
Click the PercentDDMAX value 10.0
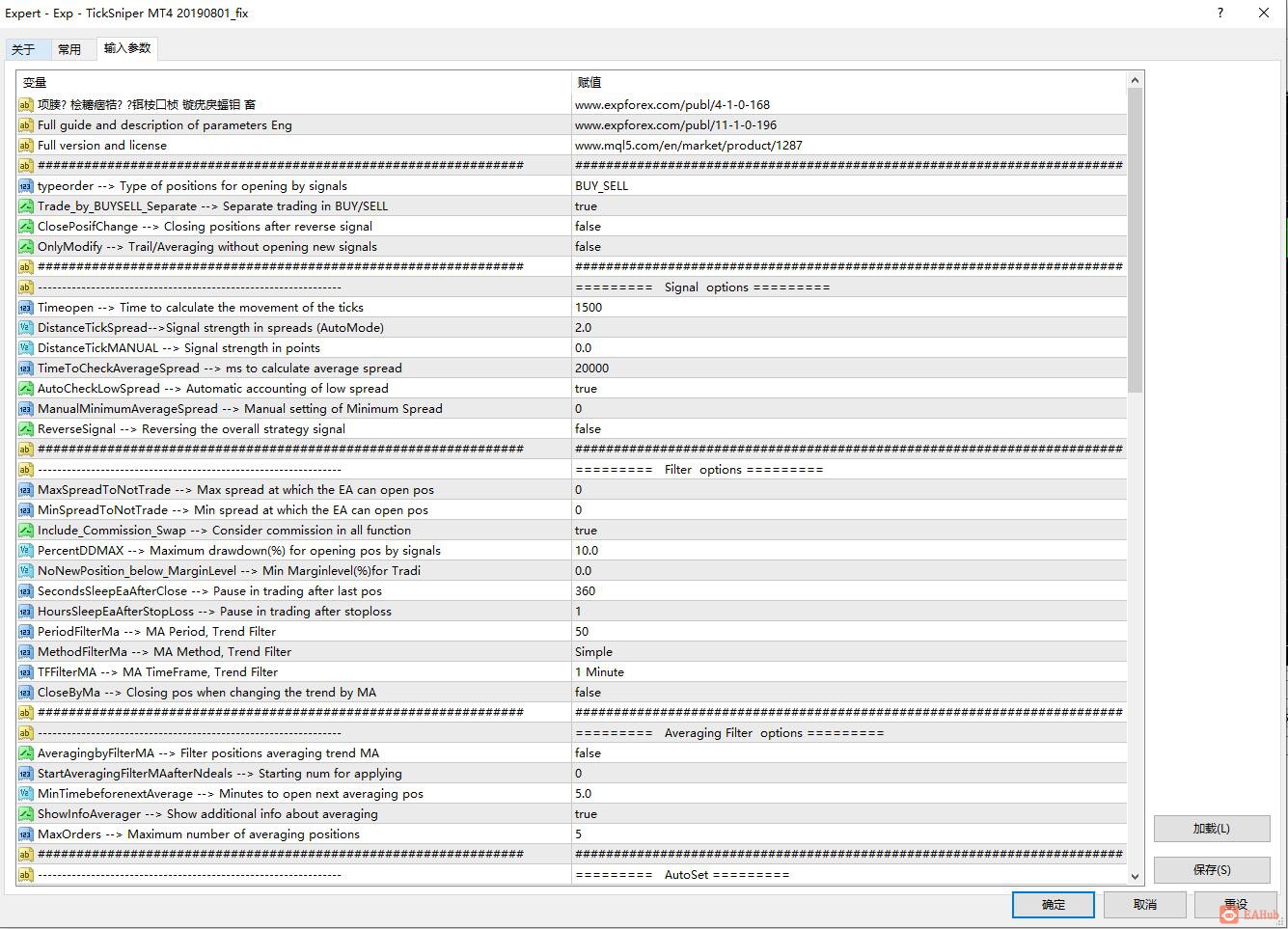click(587, 551)
